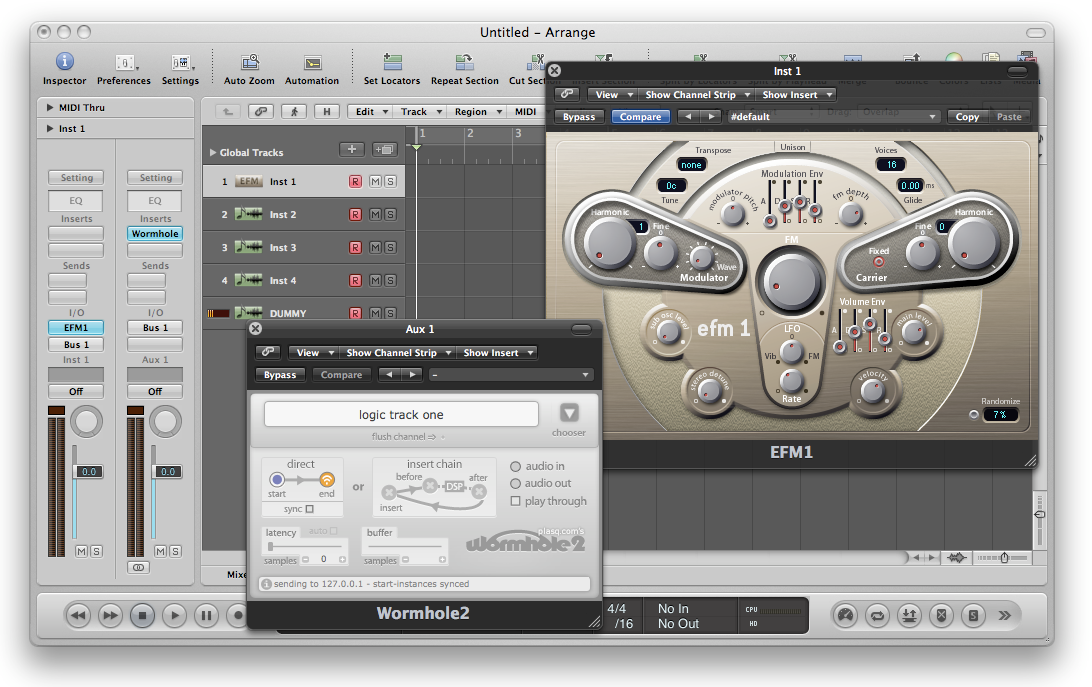Click the pause transport button
The image size is (1092, 687).
pyautogui.click(x=207, y=615)
